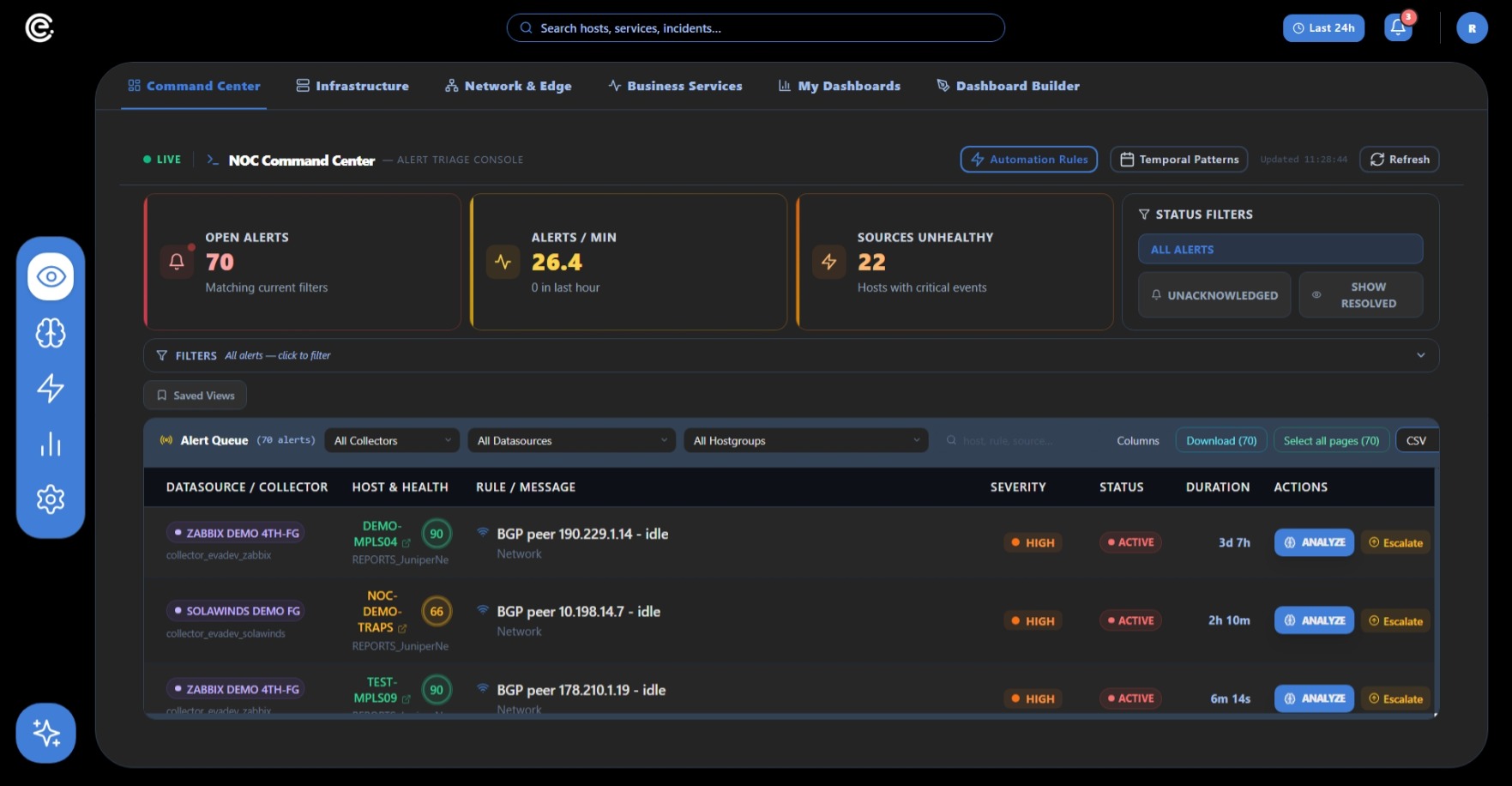Click the Alerts per minute pulse icon
This screenshot has width=1512, height=786.
pyautogui.click(x=503, y=262)
